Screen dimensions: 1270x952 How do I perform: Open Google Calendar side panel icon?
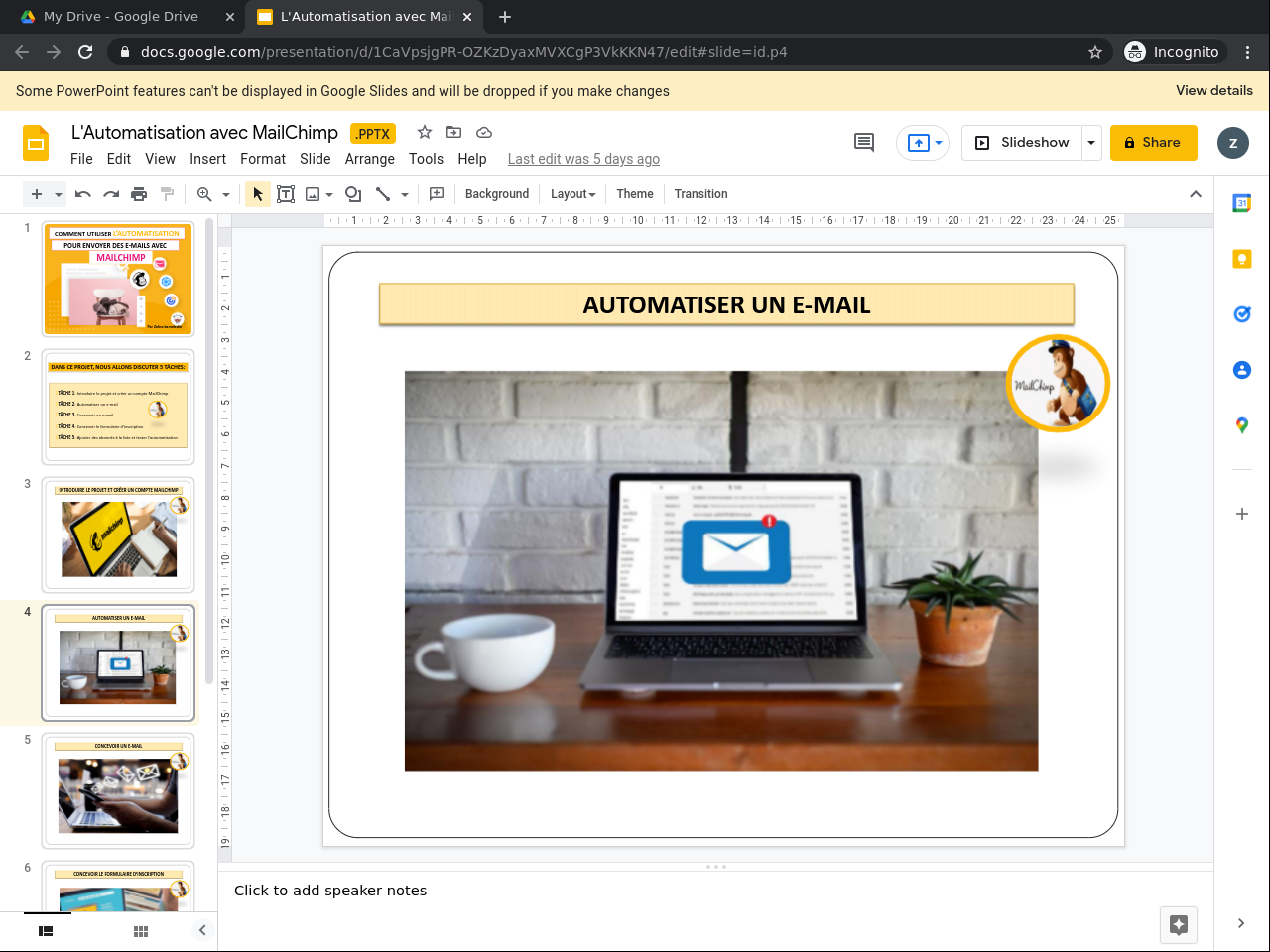coord(1241,203)
